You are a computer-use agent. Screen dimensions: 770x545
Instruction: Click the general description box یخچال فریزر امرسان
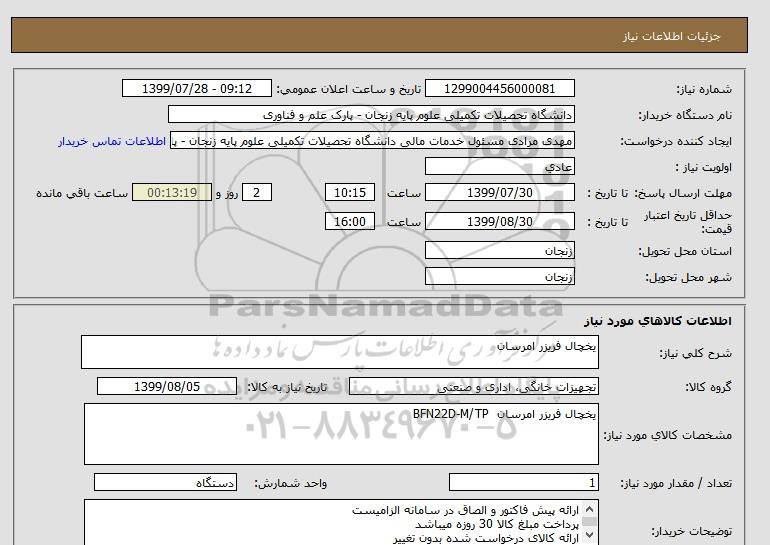(340, 352)
